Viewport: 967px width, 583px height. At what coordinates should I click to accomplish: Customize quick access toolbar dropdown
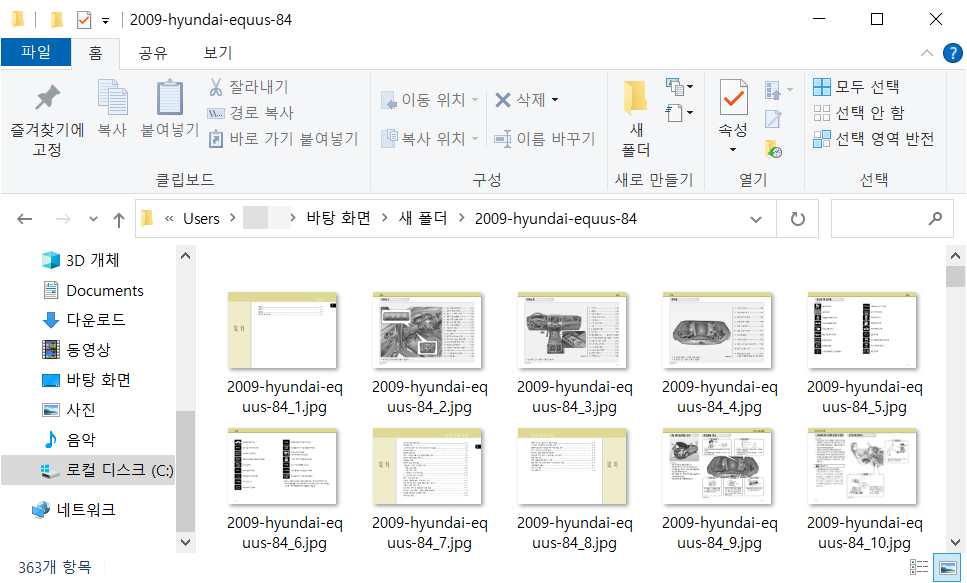[x=105, y=21]
